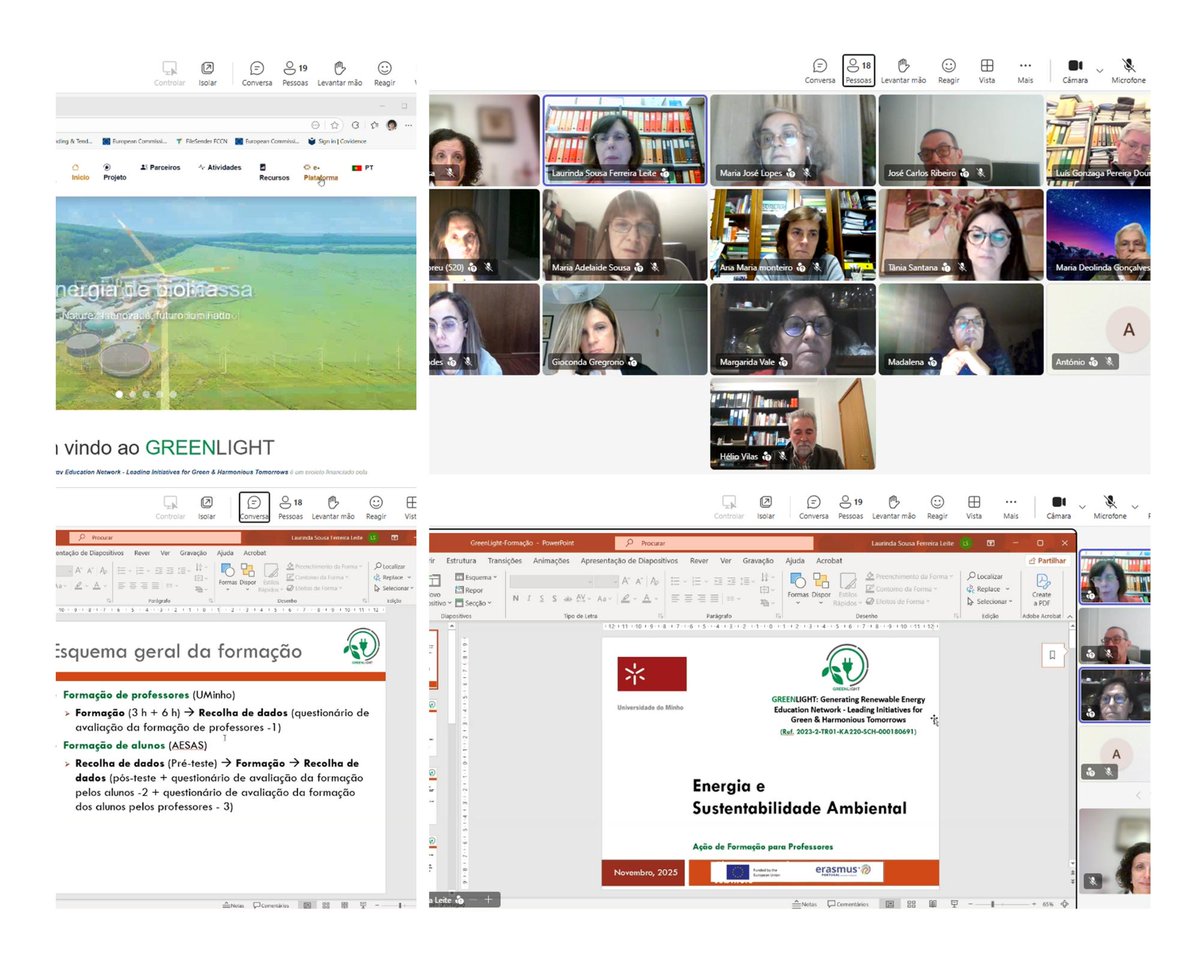
Task: Open Rever tab in the 'Esquema geral' PowerPoint
Action: (142, 552)
